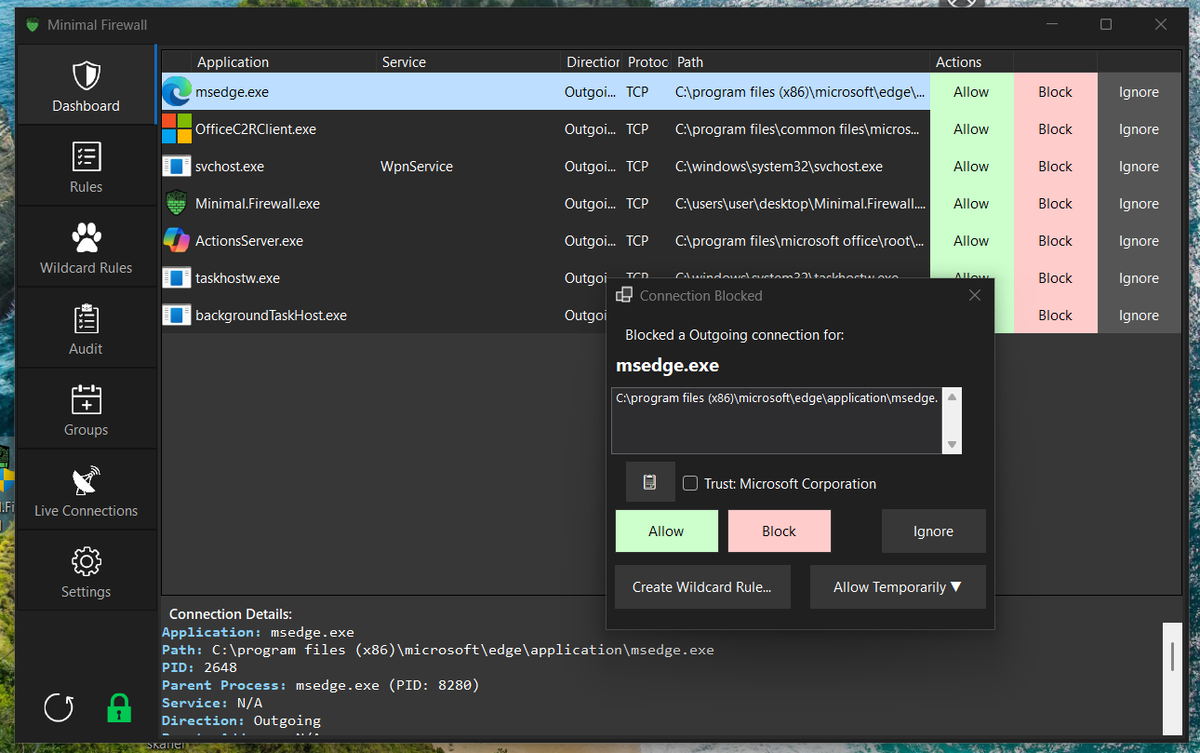
Task: Ignore the OfficeC2RClient.exe row
Action: pyautogui.click(x=1139, y=129)
